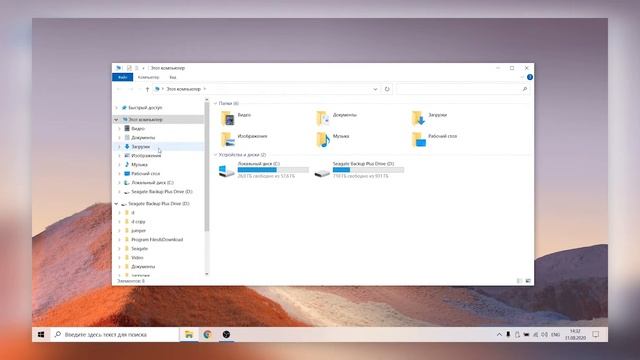This screenshot has width=640, height=360.
Task: Click inside the Explorer search field
Action: 458,89
